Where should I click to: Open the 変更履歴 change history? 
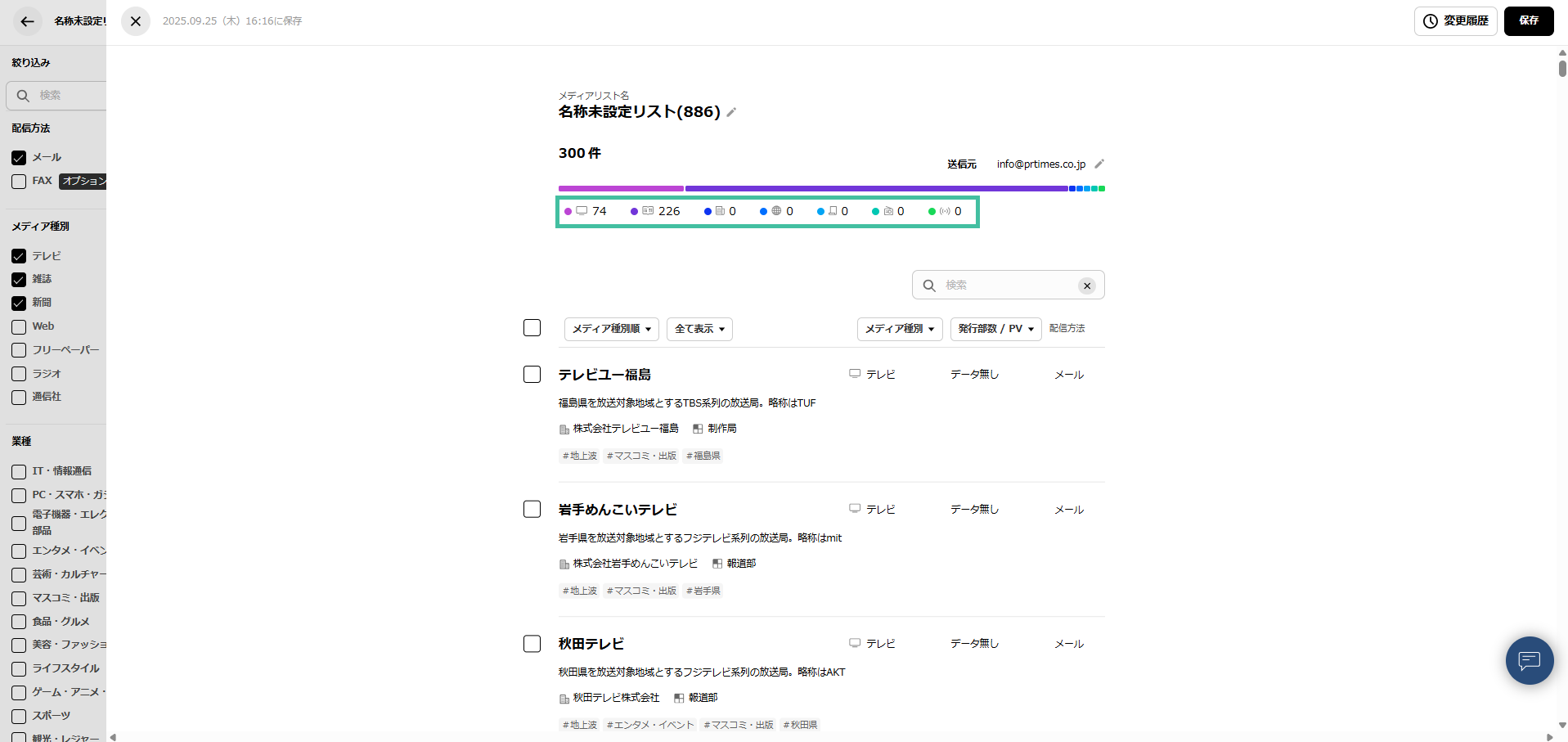[x=1455, y=21]
